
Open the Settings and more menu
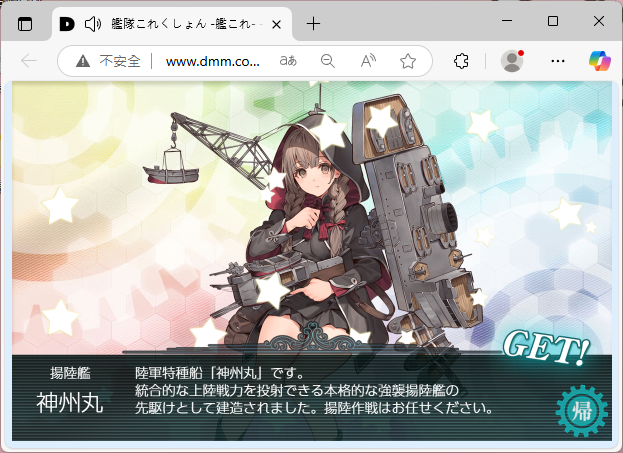pyautogui.click(x=558, y=61)
